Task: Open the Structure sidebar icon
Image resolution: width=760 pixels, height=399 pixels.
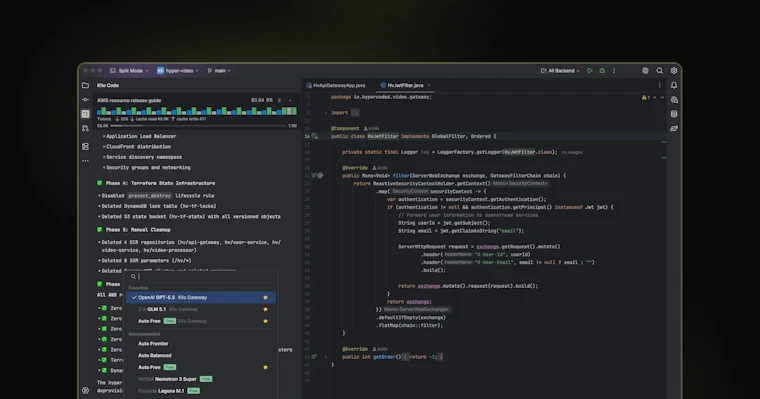Action: 85,146
